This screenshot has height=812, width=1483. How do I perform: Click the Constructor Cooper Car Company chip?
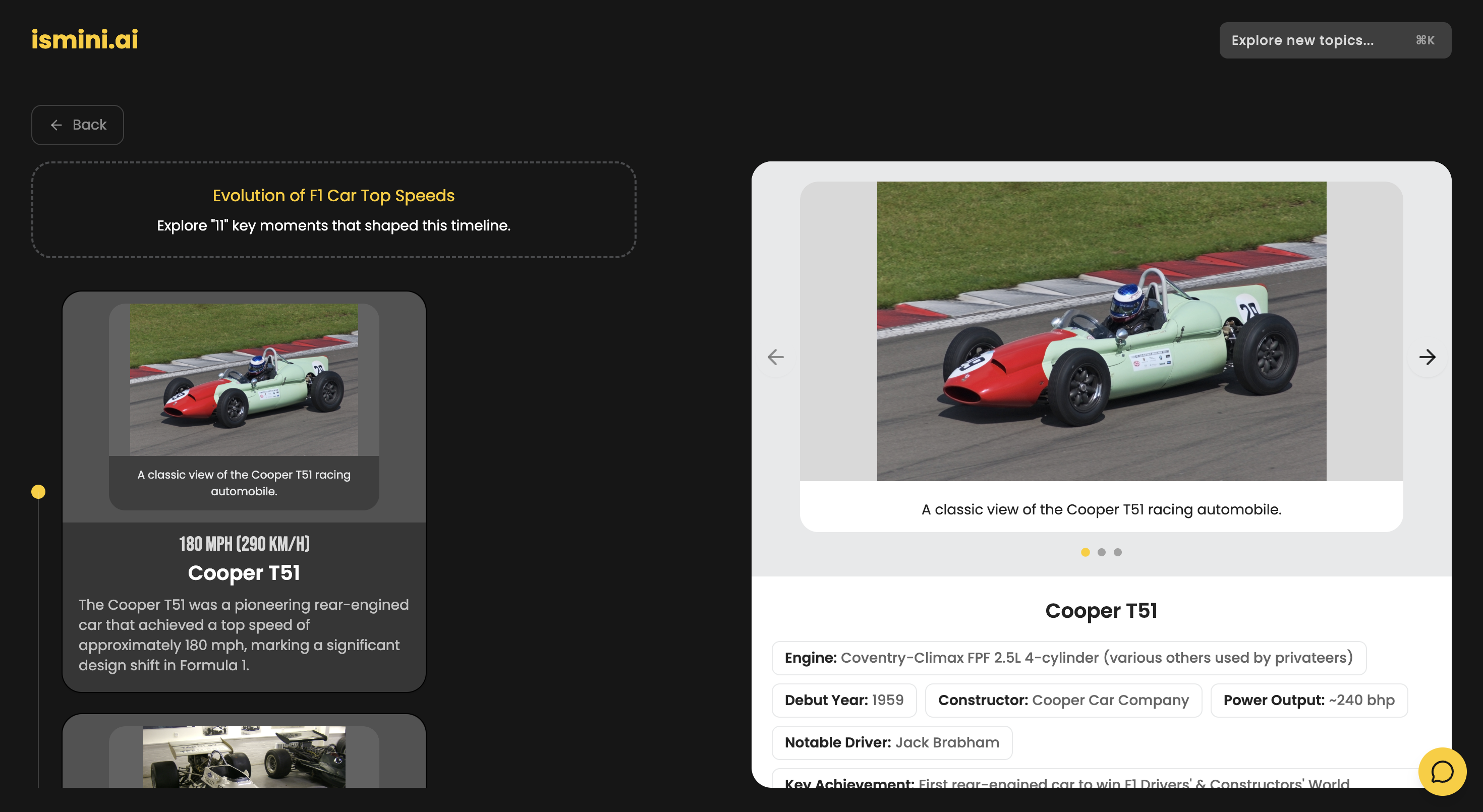click(1063, 701)
